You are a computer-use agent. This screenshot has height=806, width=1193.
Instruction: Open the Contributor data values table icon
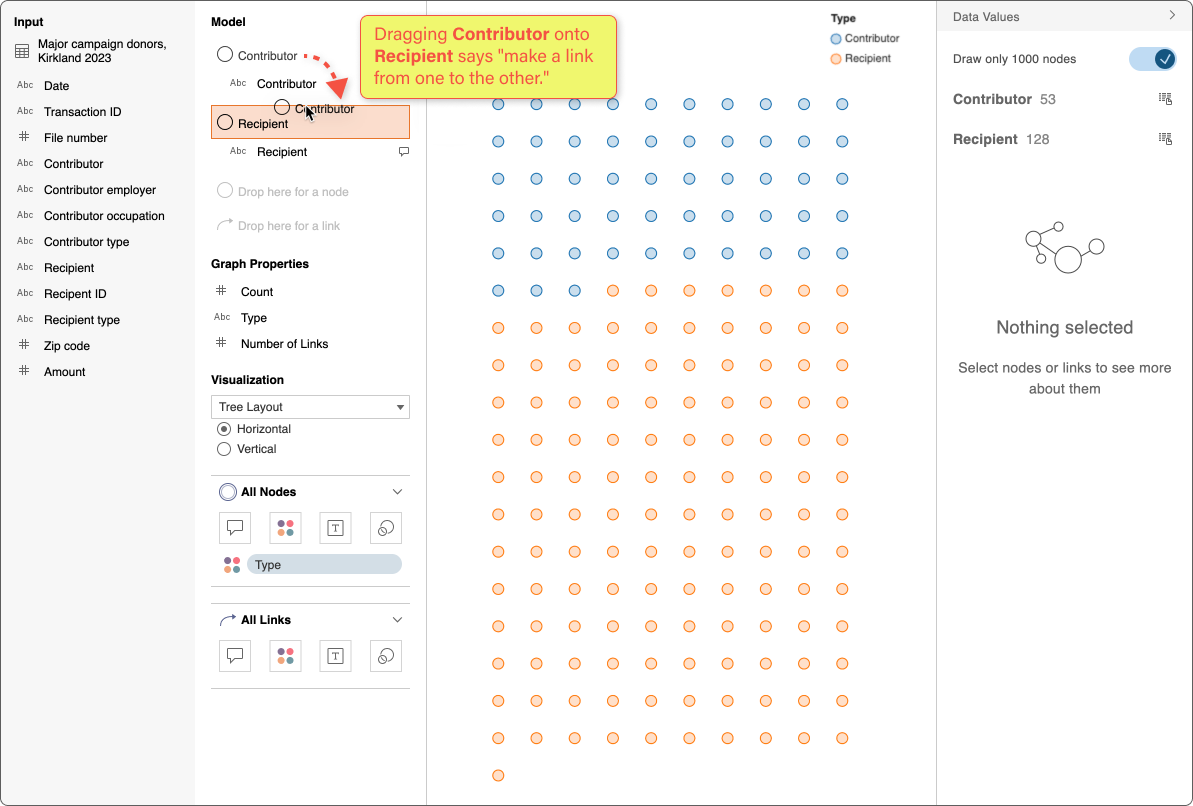pyautogui.click(x=1164, y=98)
